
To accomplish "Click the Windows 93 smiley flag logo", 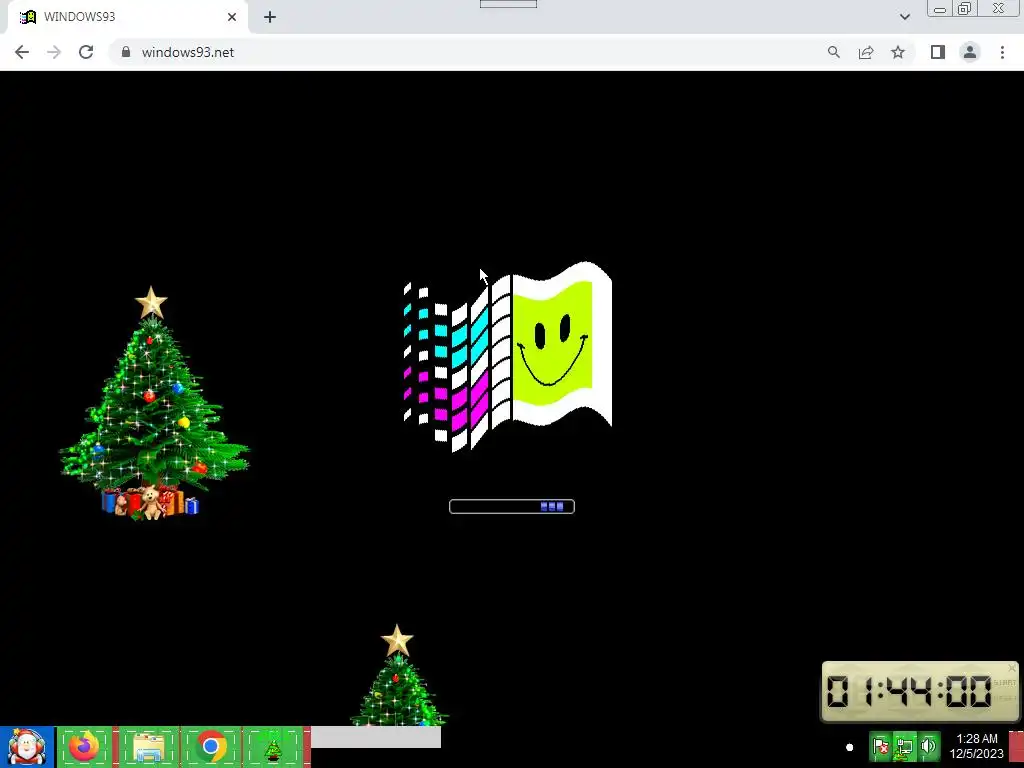I will (508, 356).
